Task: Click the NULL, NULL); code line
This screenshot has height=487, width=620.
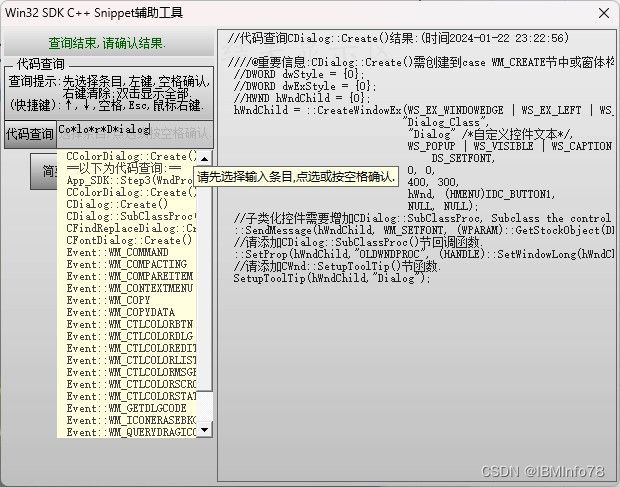Action: [x=442, y=206]
